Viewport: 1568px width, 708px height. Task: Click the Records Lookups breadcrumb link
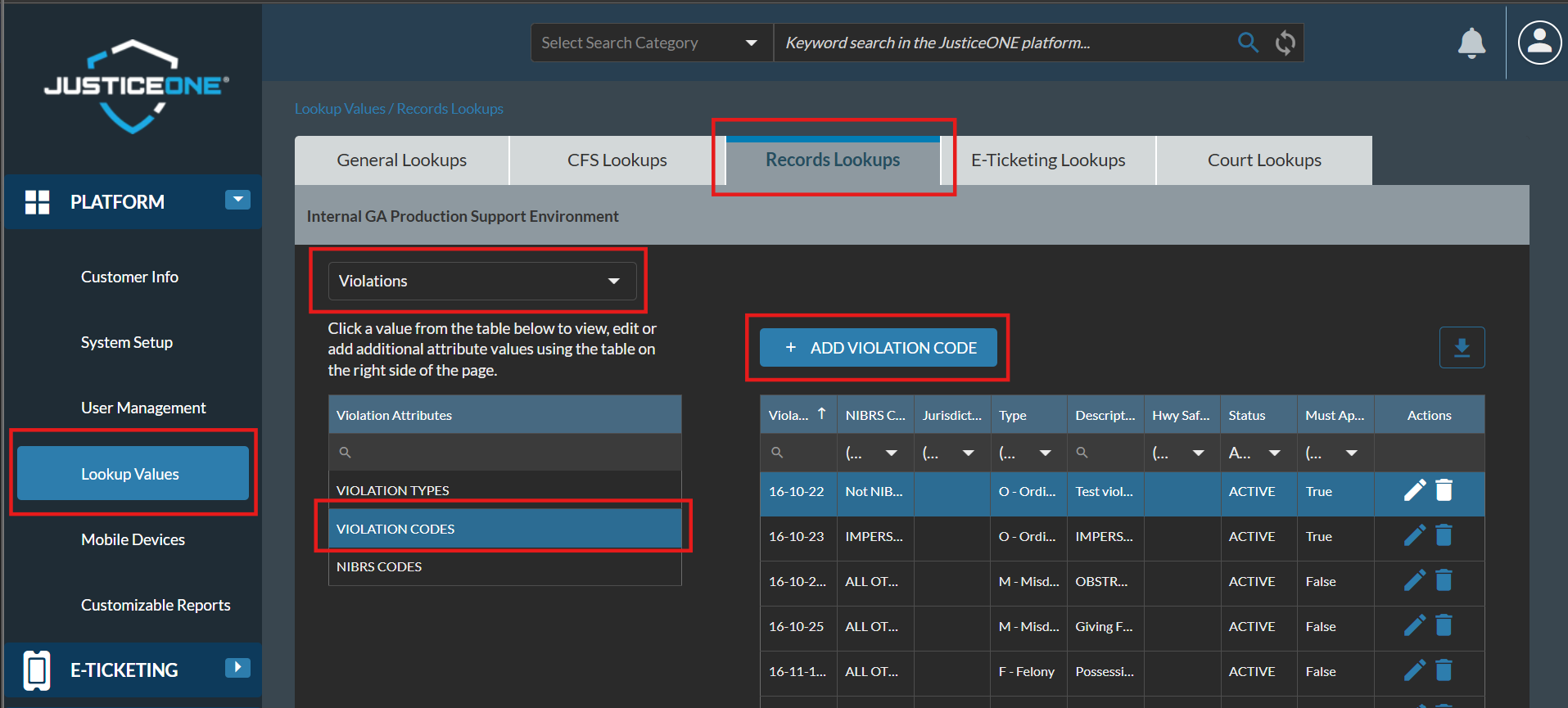click(450, 109)
